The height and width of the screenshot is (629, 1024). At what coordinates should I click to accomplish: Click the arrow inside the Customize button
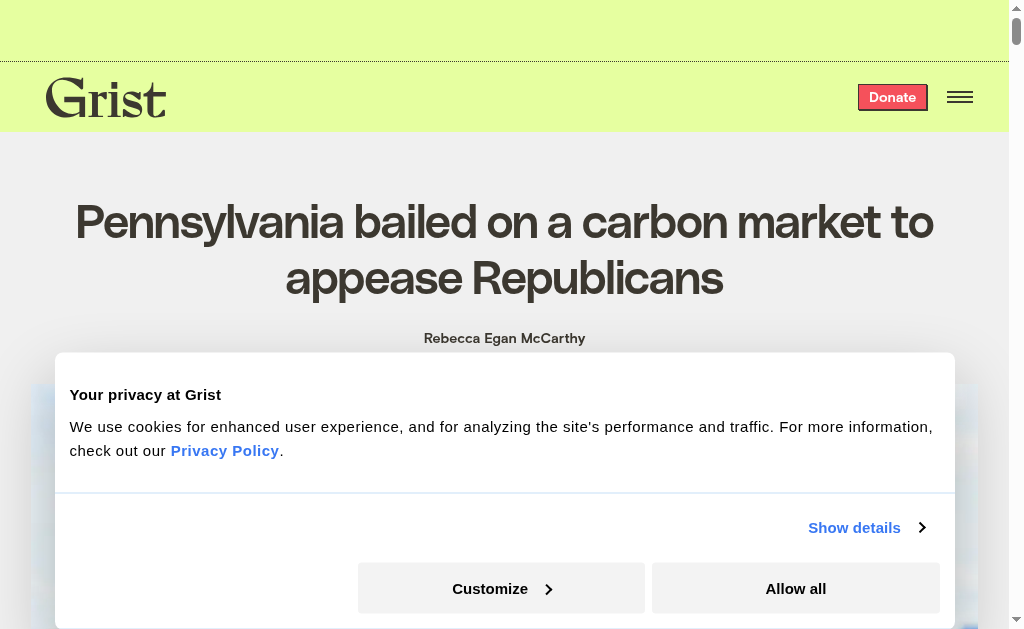[x=549, y=590]
